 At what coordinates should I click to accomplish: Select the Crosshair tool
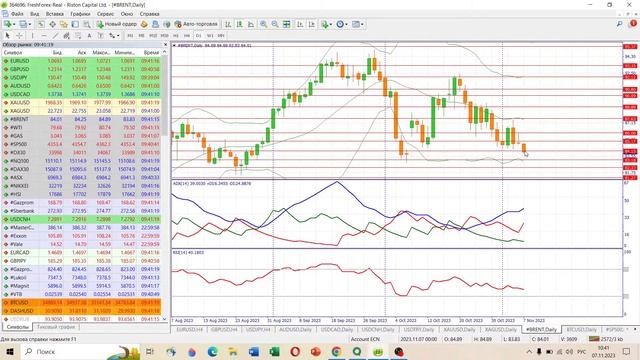pos(19,36)
